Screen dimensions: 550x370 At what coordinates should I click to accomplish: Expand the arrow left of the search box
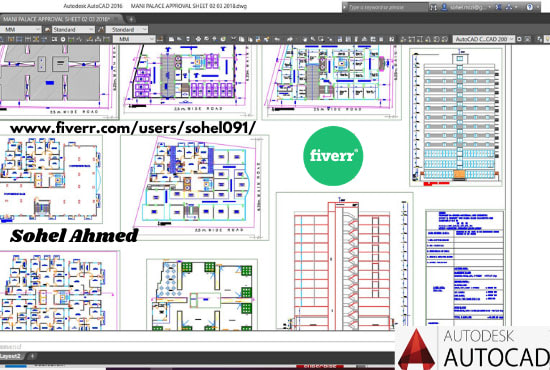[x=345, y=7]
